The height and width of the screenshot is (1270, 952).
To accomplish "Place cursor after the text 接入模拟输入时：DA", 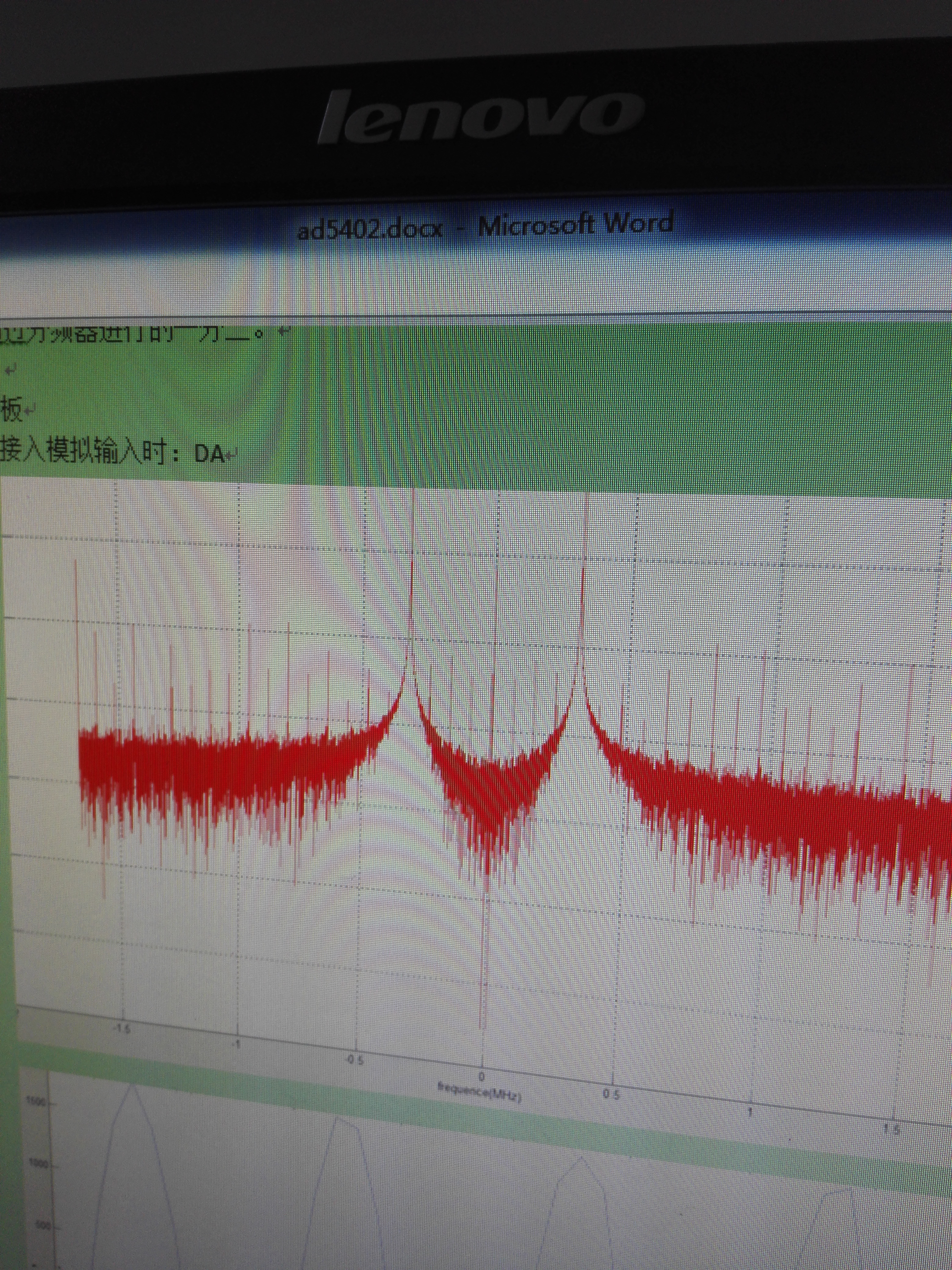I will click(x=225, y=454).
